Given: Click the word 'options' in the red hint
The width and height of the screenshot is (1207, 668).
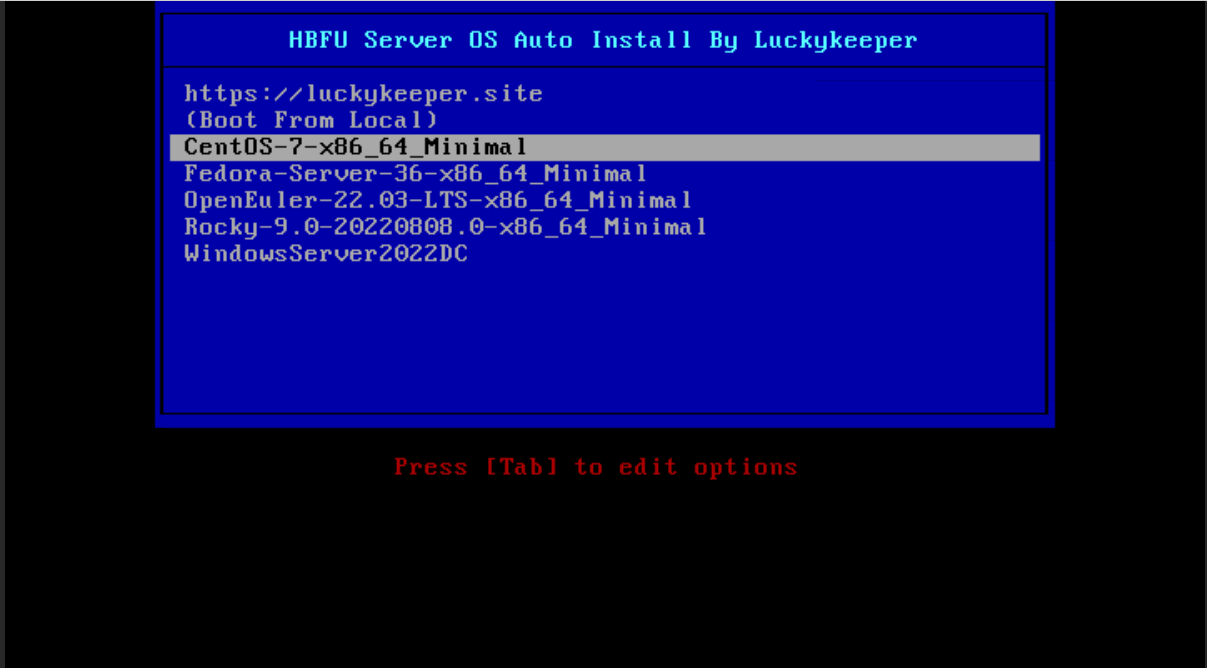Looking at the screenshot, I should click(x=745, y=467).
